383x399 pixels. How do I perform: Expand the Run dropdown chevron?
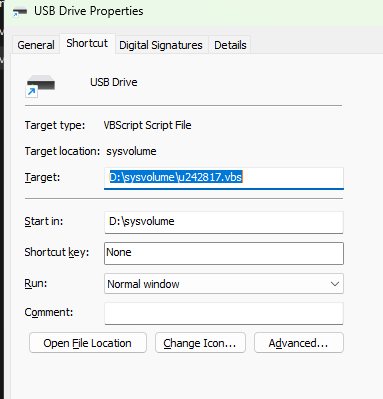click(335, 284)
